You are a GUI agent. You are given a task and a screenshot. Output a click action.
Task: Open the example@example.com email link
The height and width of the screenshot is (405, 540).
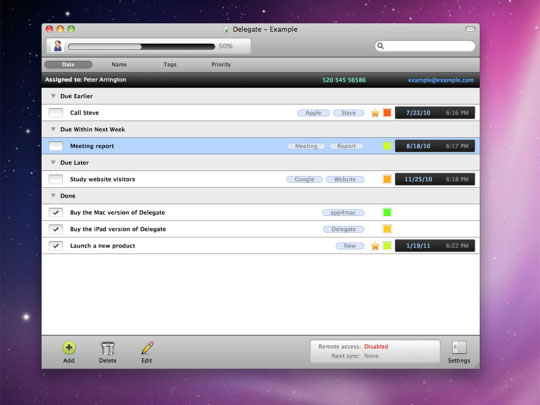coord(441,80)
